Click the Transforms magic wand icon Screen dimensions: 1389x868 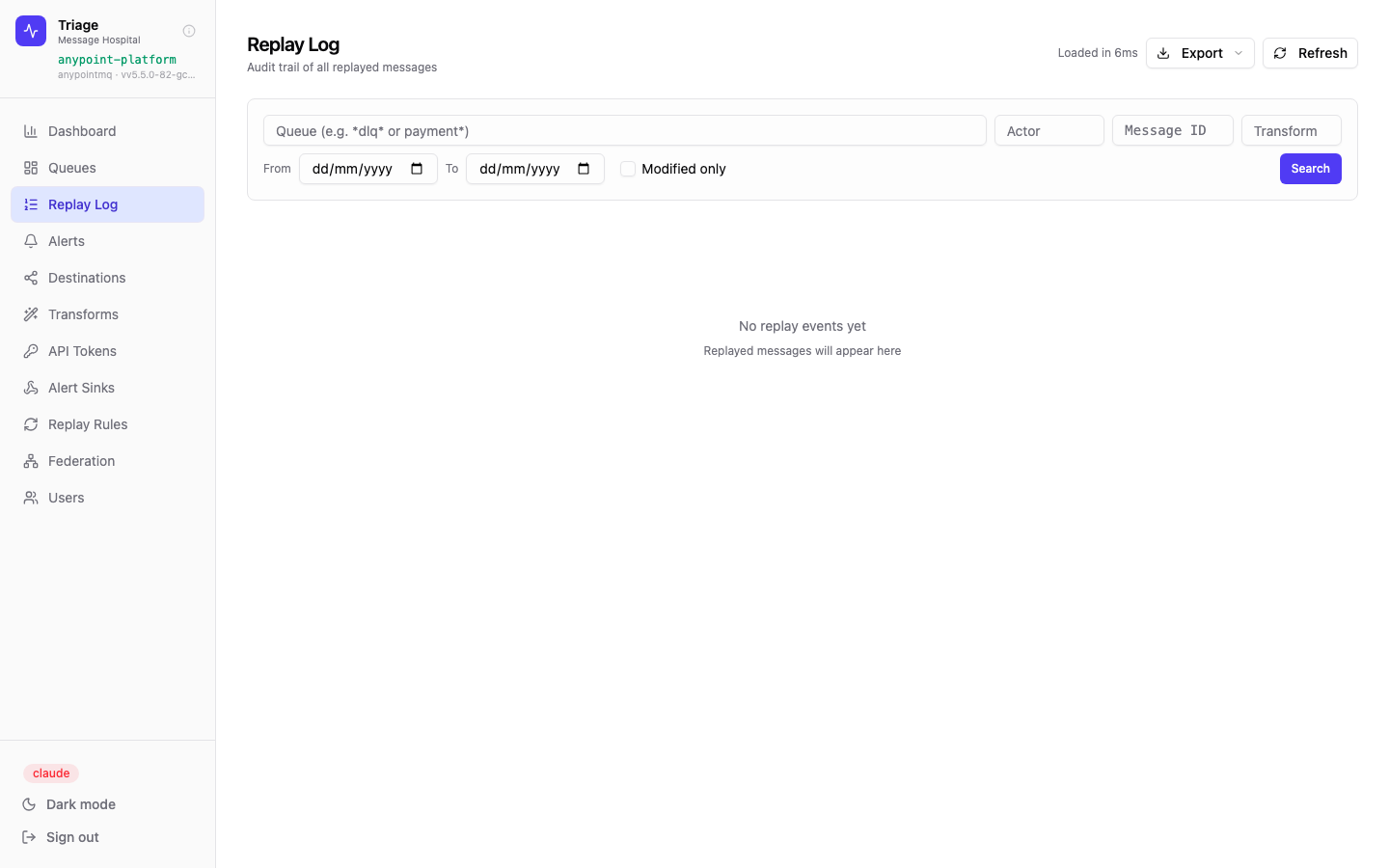[x=31, y=314]
